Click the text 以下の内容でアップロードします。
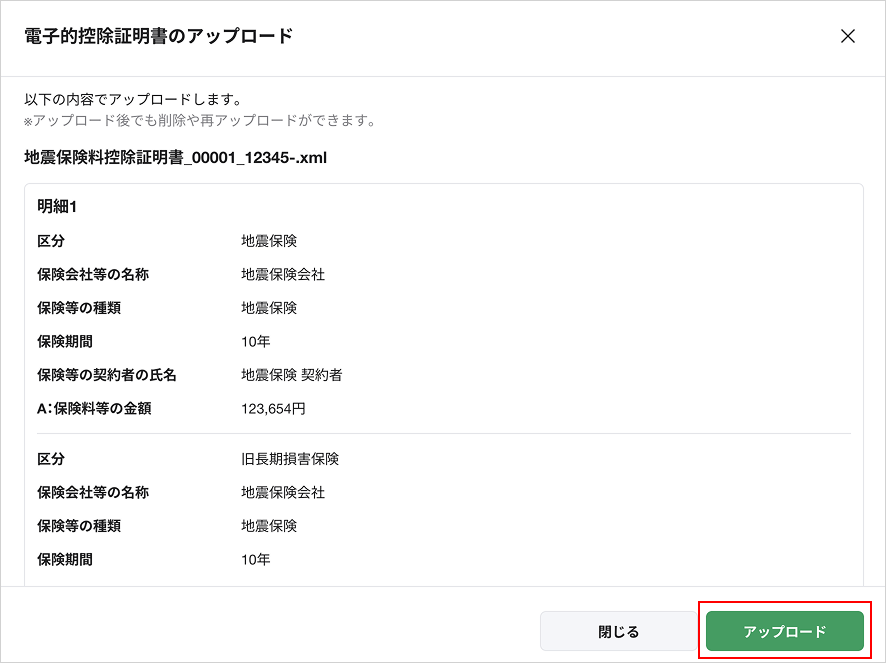Viewport: 886px width, 663px height. (x=134, y=100)
